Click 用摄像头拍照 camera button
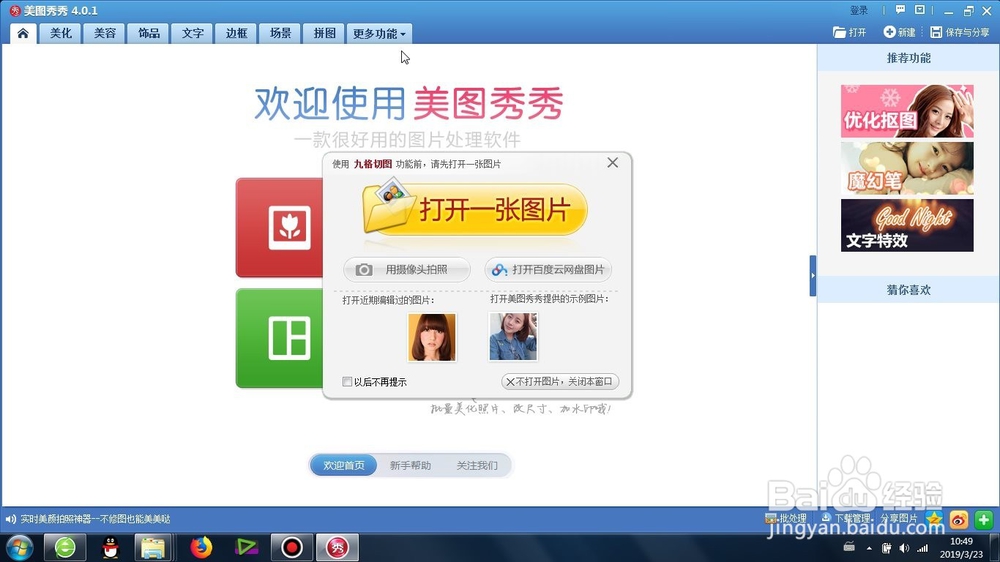The height and width of the screenshot is (562, 1000). pos(406,270)
